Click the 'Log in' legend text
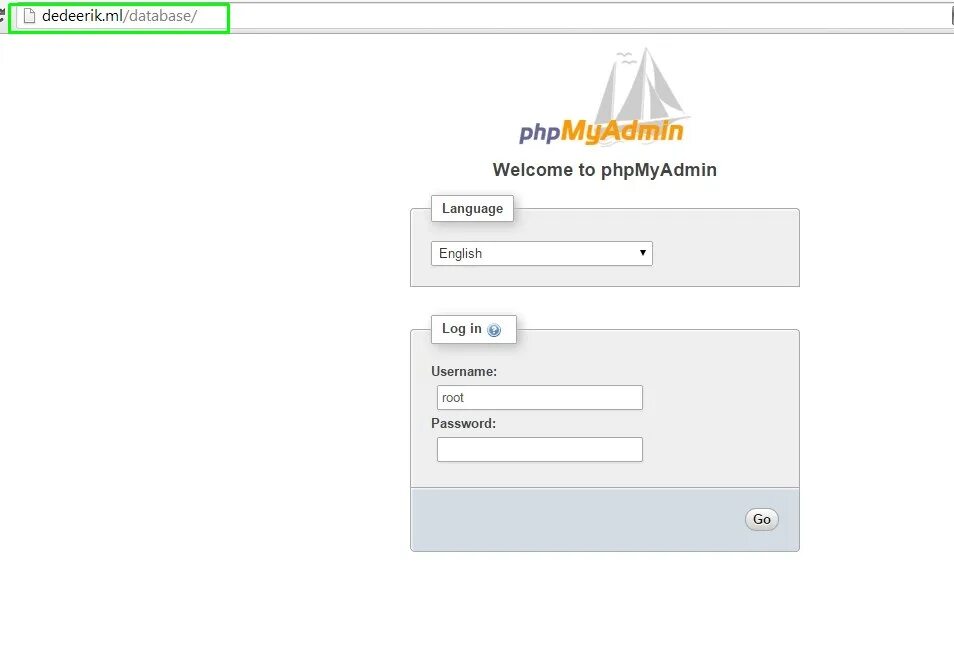Screen dimensions: 954x650 462,329
